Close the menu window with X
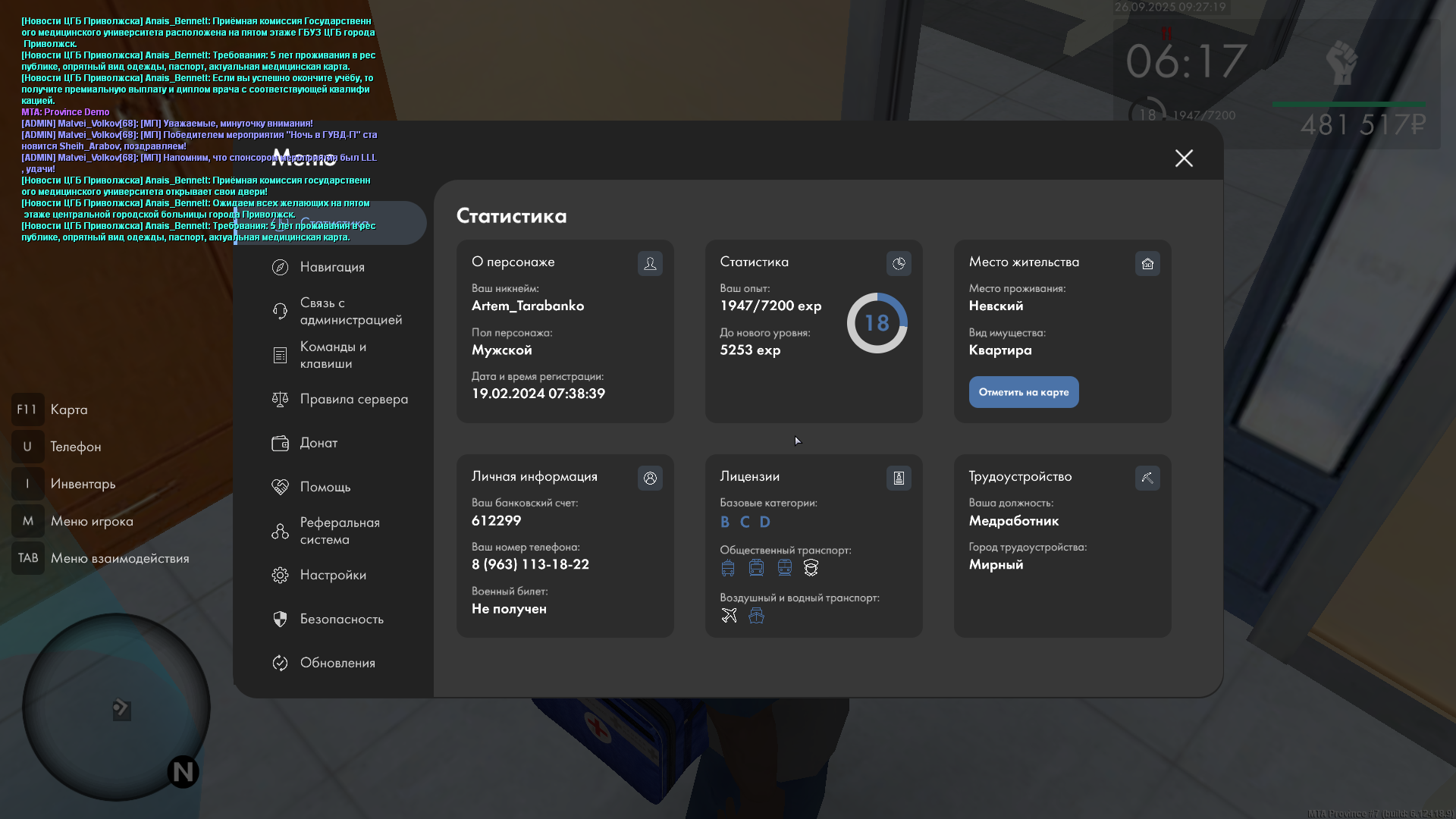The image size is (1456, 819). (x=1184, y=158)
